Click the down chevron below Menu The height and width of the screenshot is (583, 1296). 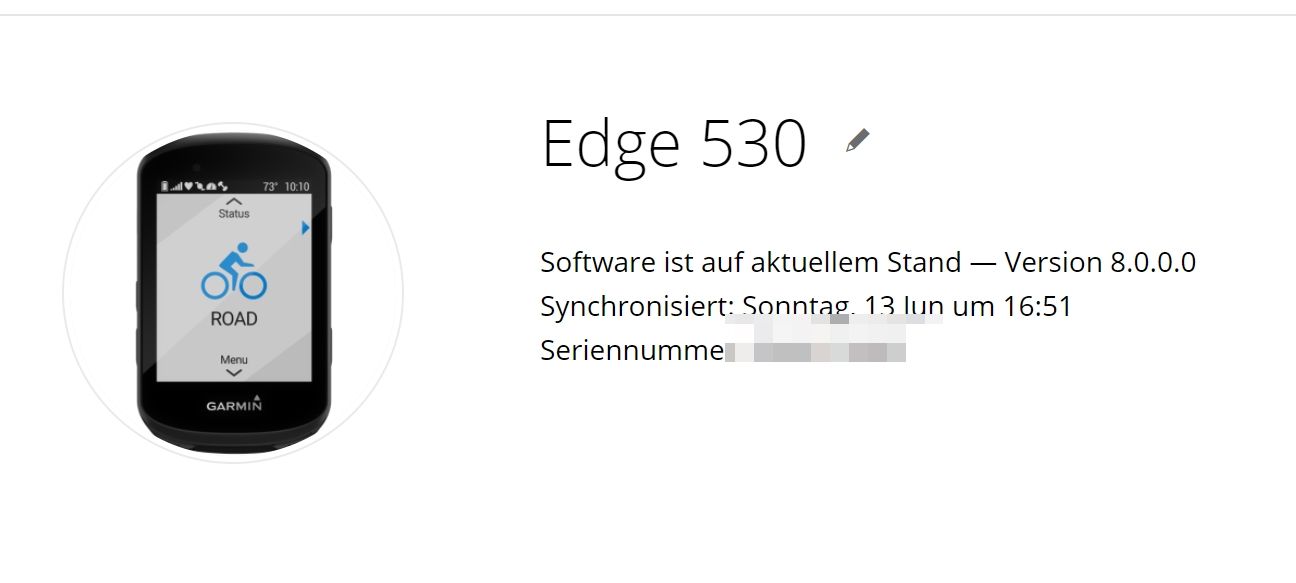pyautogui.click(x=234, y=372)
